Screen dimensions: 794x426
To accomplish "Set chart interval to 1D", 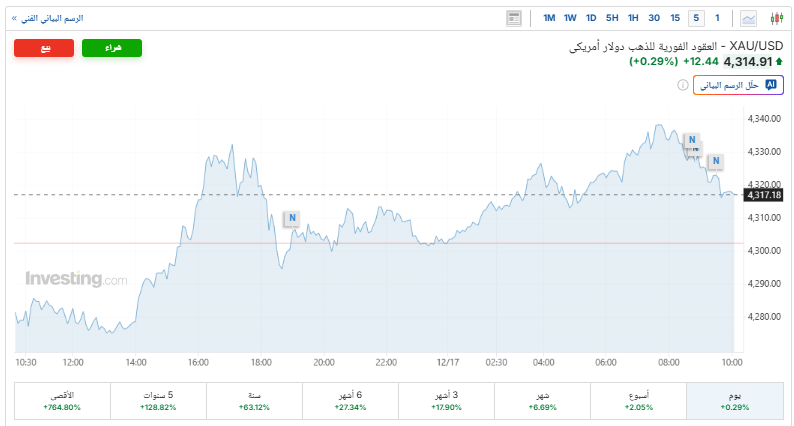I will coord(591,18).
